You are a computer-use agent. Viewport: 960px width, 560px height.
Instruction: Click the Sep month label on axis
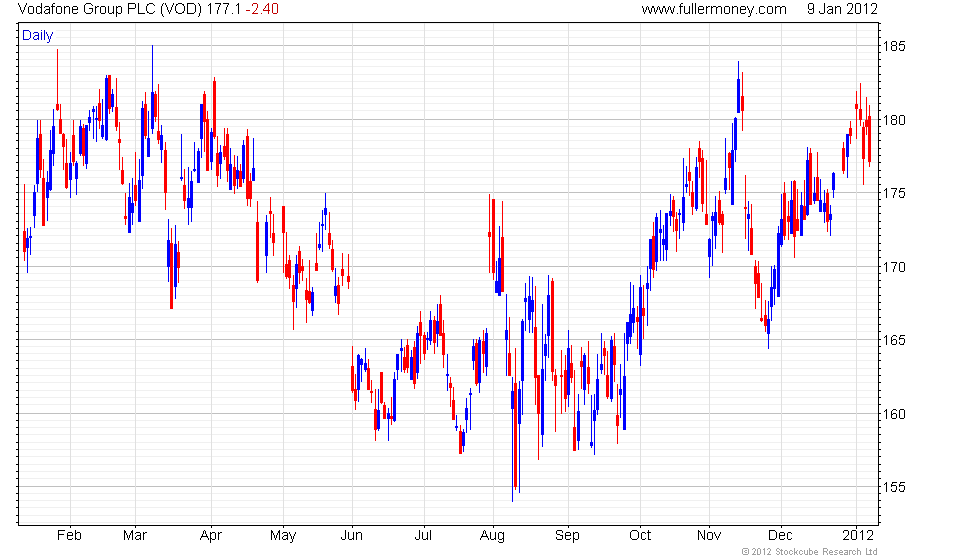(x=567, y=536)
